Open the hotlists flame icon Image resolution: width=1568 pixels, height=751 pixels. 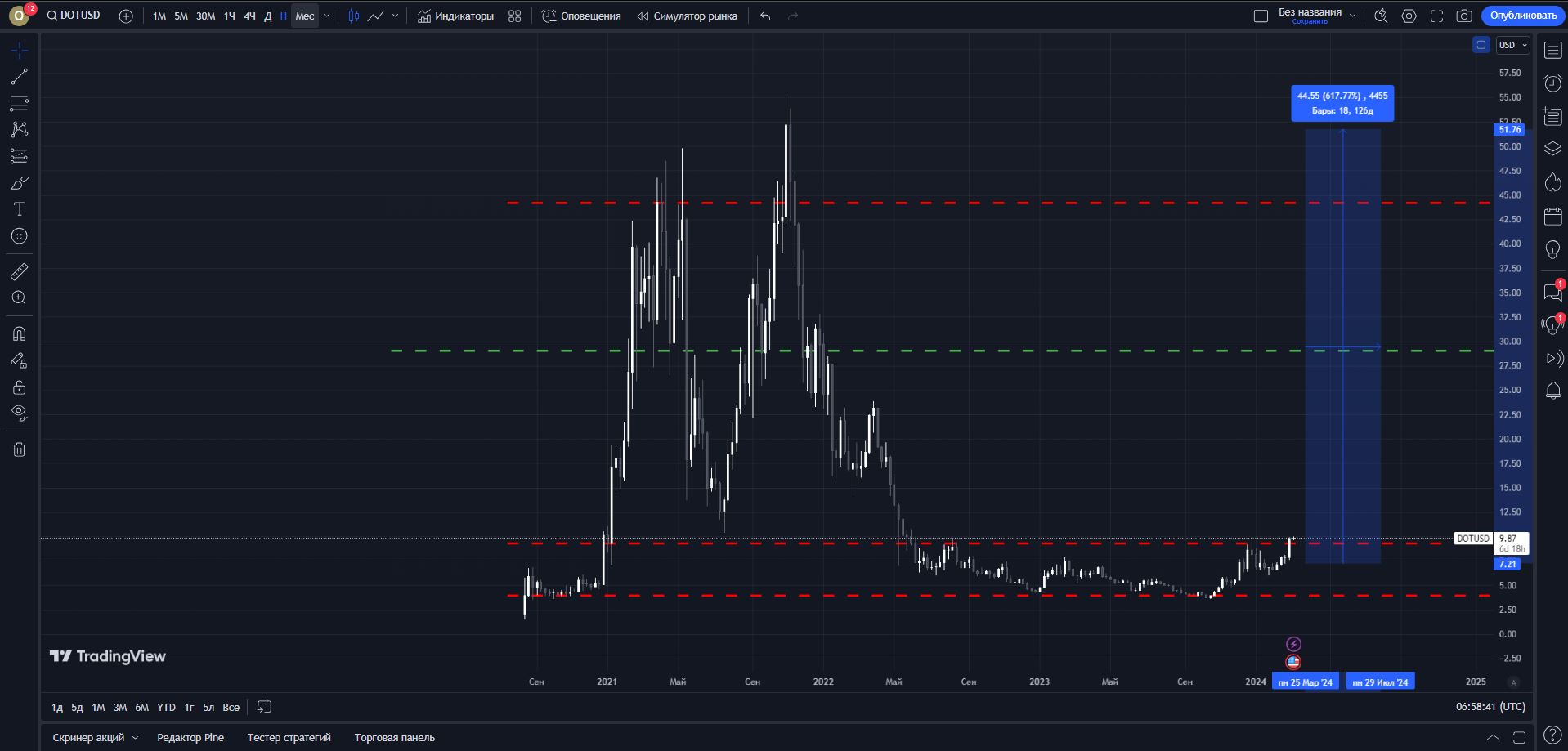(1552, 182)
